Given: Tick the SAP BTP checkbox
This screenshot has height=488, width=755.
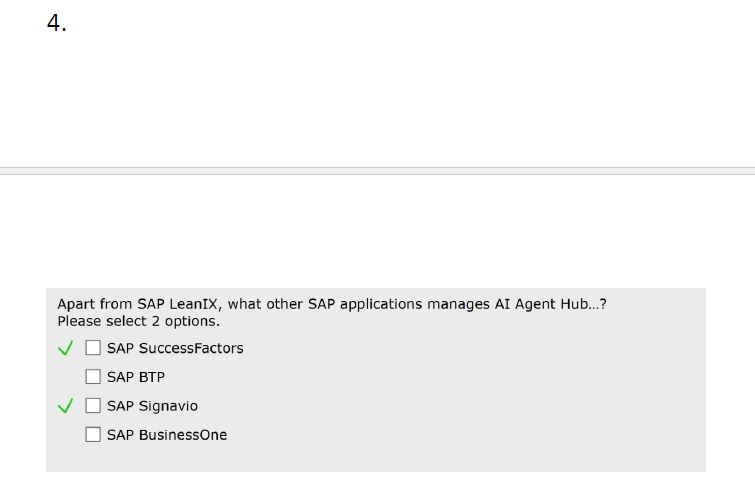Looking at the screenshot, I should [93, 377].
